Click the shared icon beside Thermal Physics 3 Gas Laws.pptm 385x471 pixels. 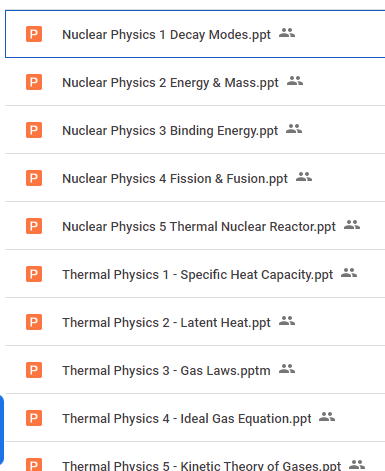point(287,369)
